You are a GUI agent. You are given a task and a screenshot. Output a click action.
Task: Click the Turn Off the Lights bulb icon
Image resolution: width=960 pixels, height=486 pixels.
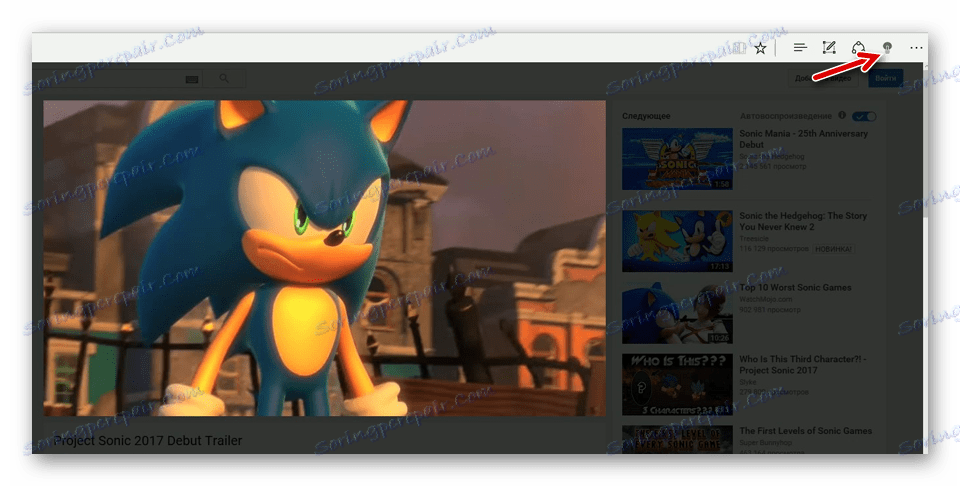tap(887, 48)
